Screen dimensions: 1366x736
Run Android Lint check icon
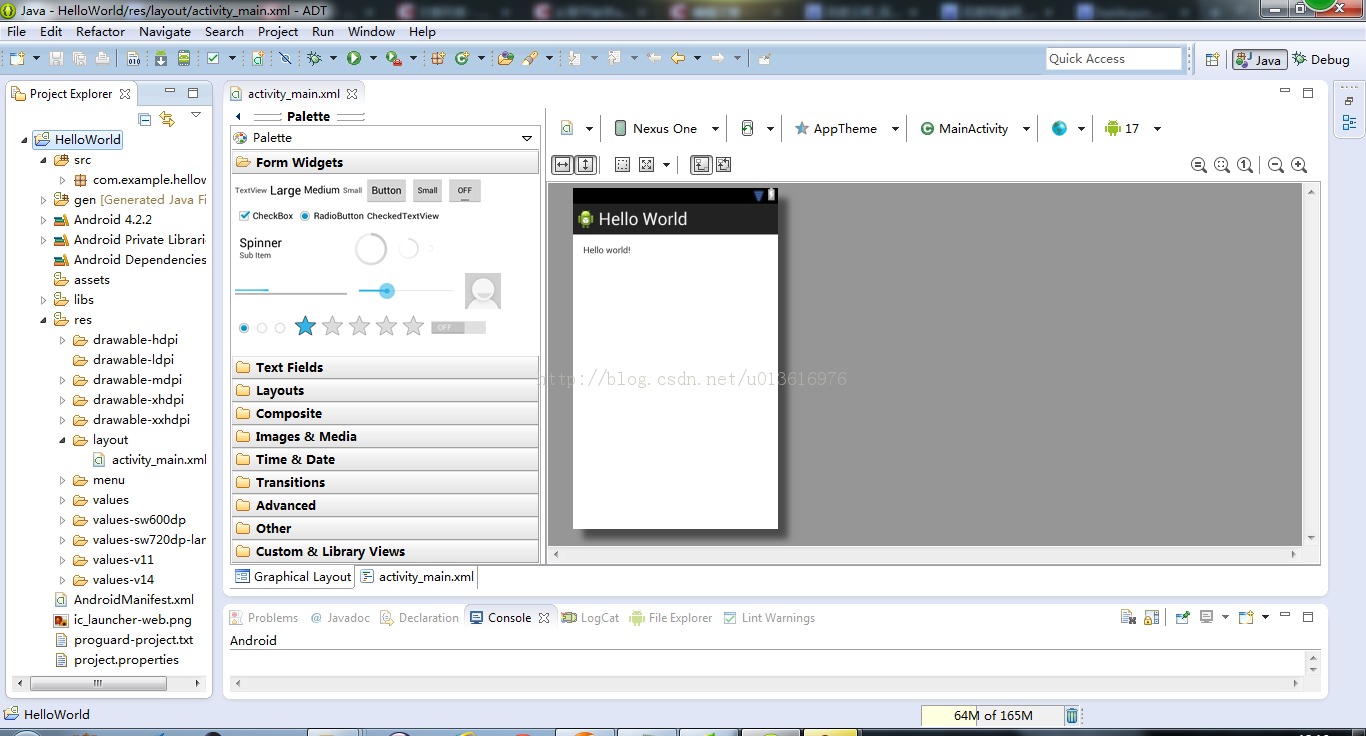[213, 59]
